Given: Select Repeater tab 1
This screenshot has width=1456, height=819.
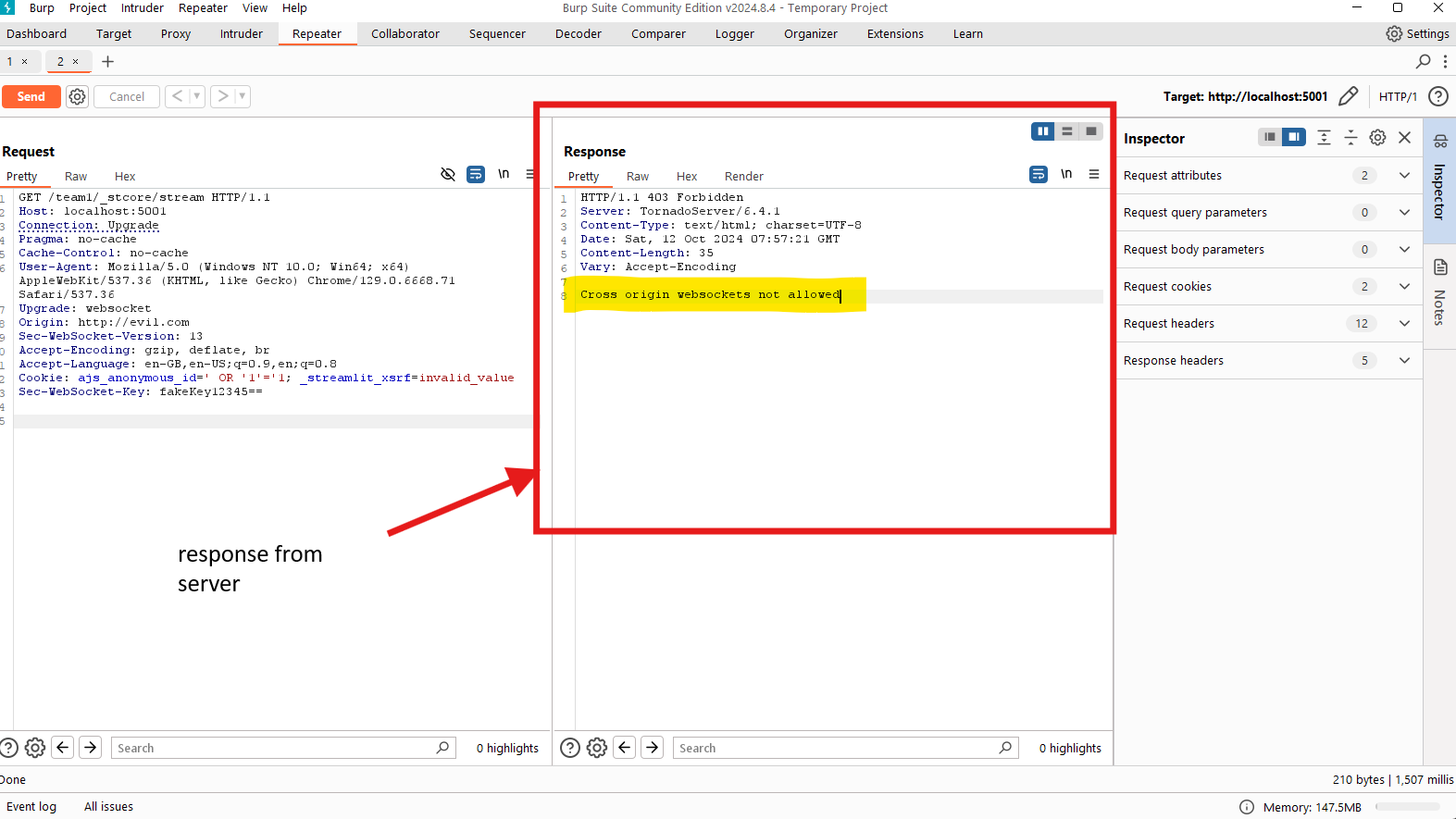Looking at the screenshot, I should coord(10,61).
